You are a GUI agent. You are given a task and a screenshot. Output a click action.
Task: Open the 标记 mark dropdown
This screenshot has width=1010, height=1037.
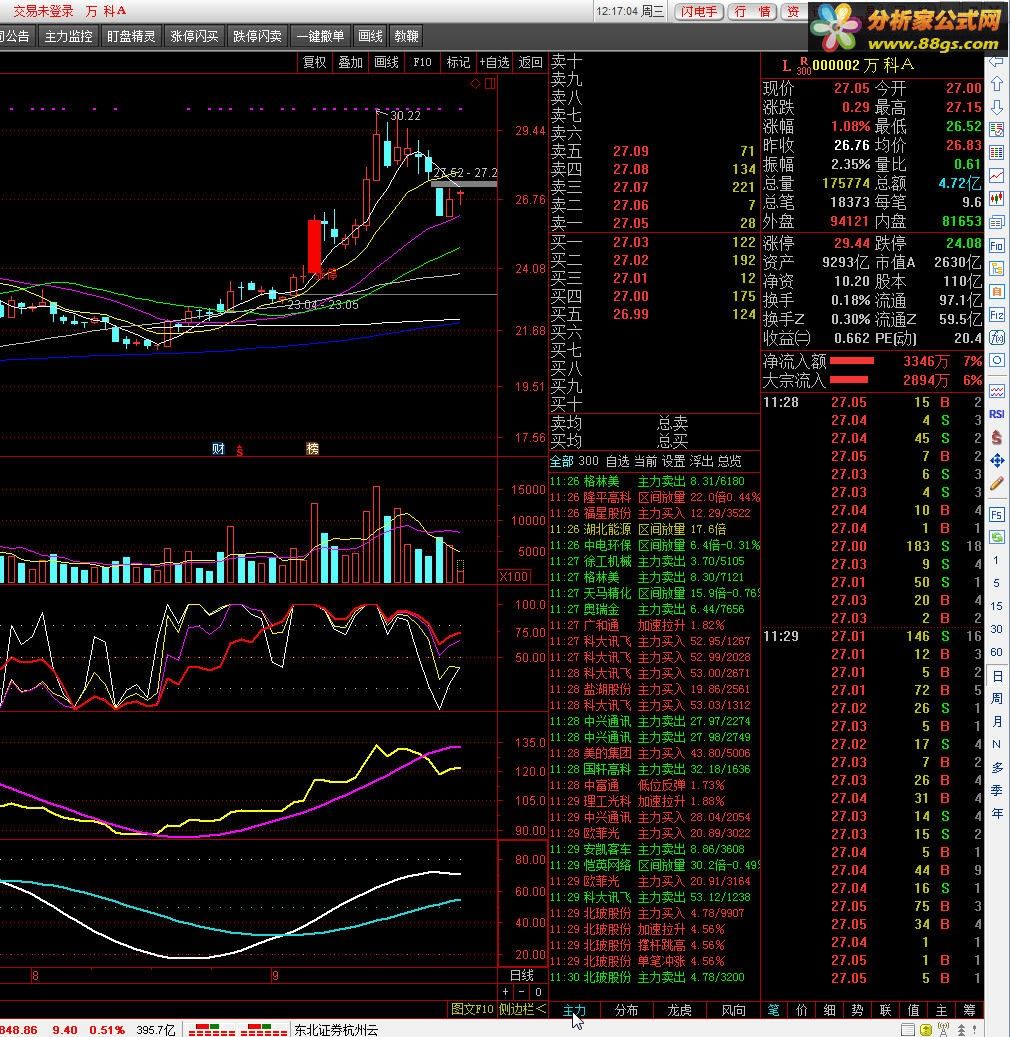click(458, 62)
